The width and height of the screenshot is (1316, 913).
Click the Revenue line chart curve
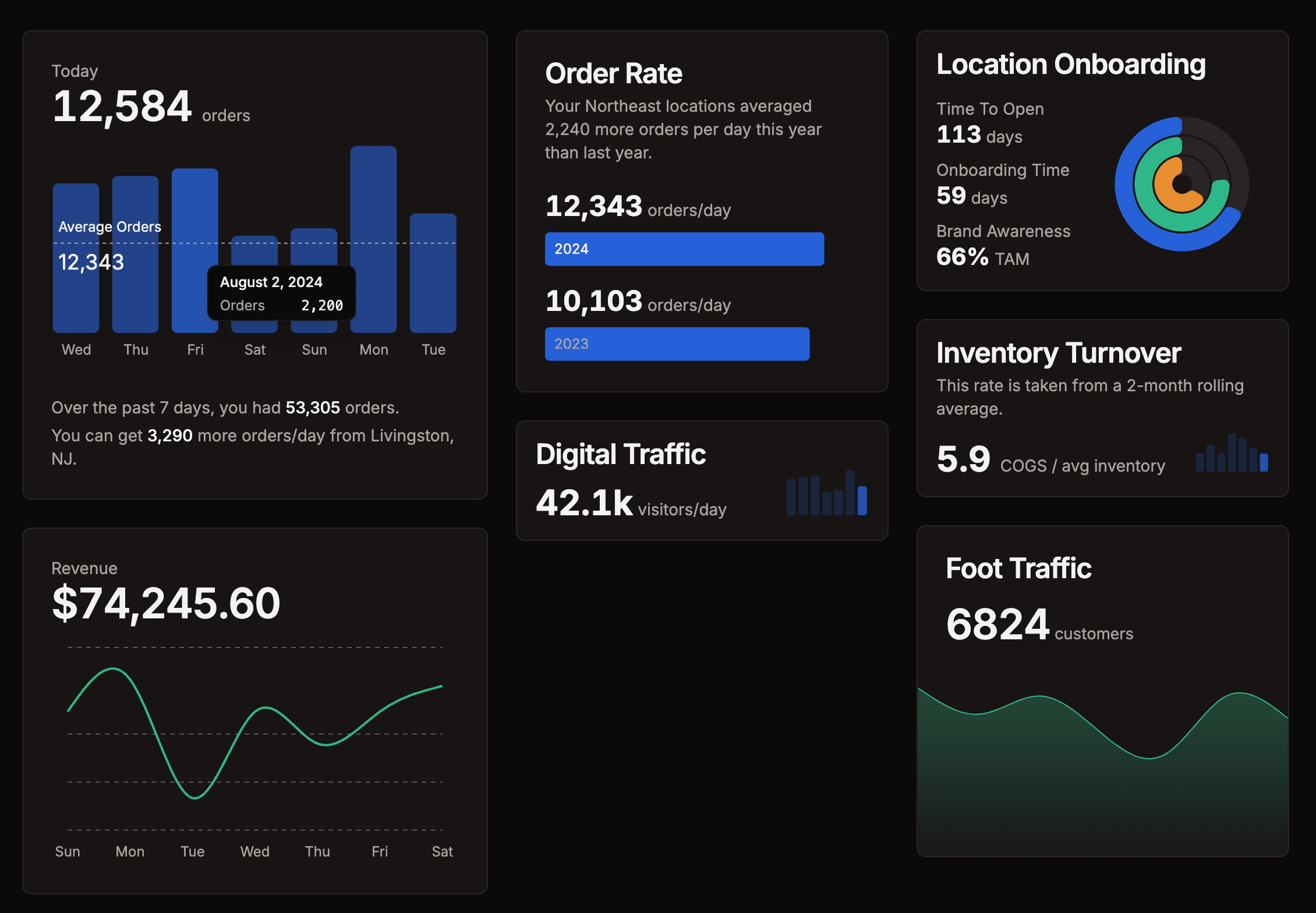[x=255, y=734]
